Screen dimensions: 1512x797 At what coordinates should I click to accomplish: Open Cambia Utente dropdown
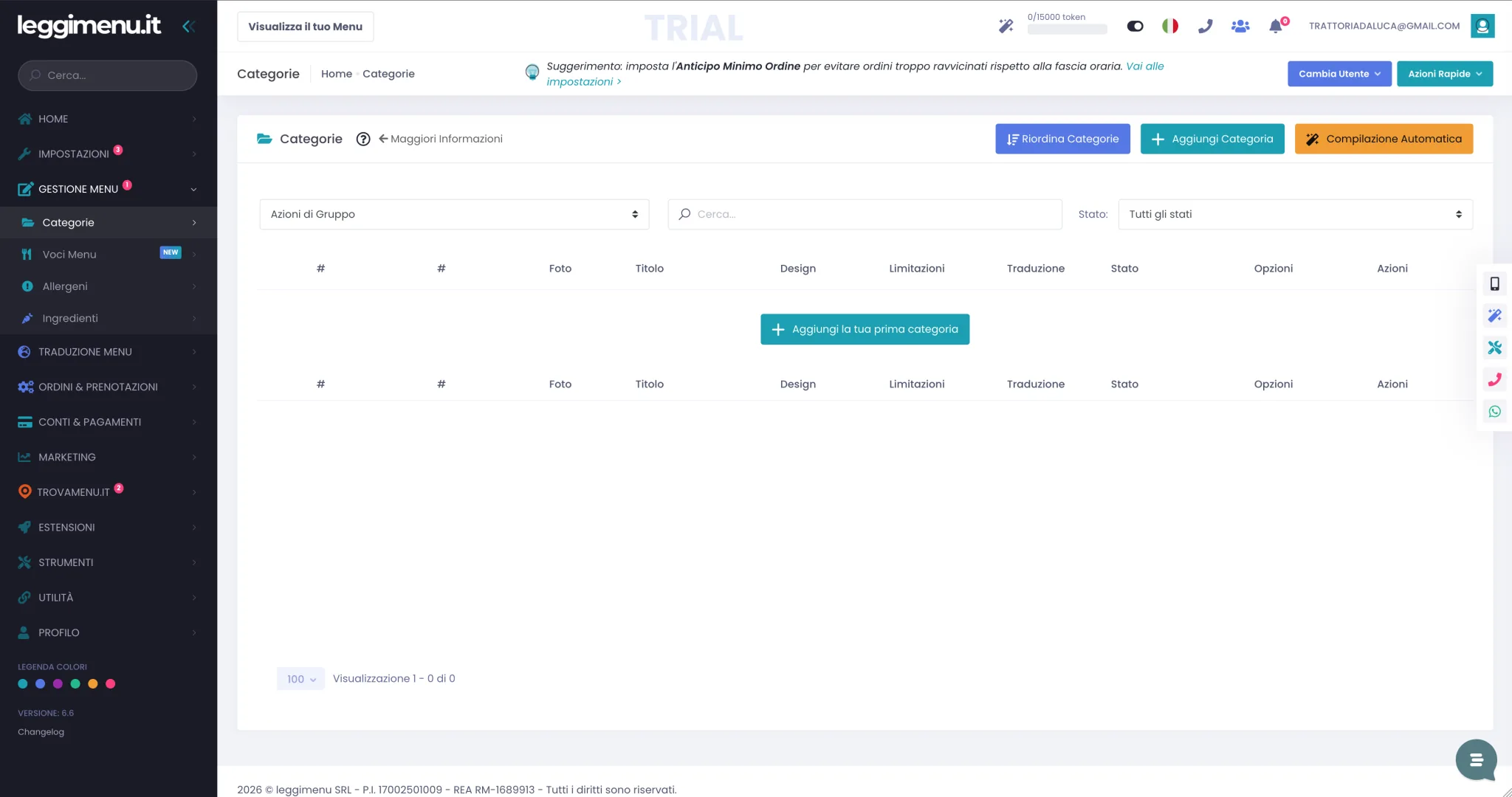[x=1339, y=74]
